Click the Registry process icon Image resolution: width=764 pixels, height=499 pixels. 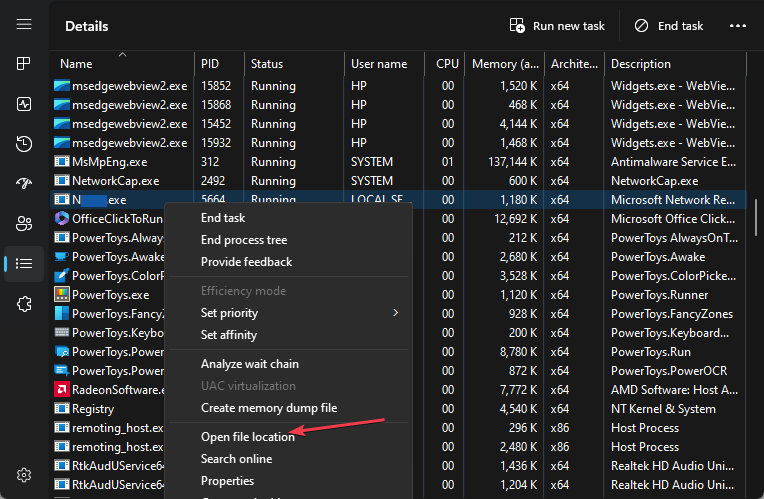tap(61, 409)
